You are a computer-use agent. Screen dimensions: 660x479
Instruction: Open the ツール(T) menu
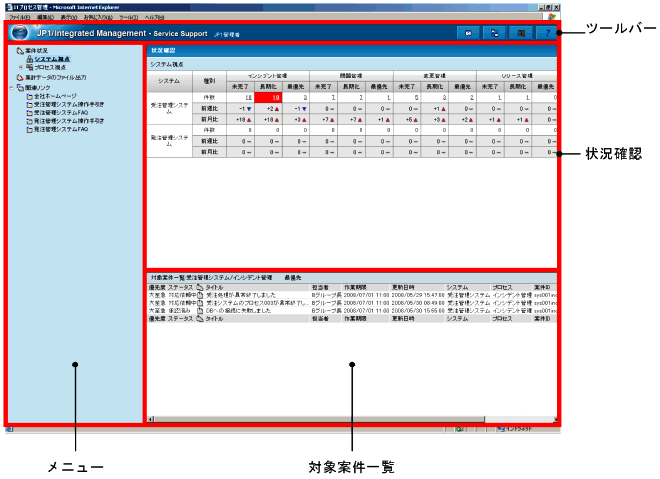pos(129,17)
